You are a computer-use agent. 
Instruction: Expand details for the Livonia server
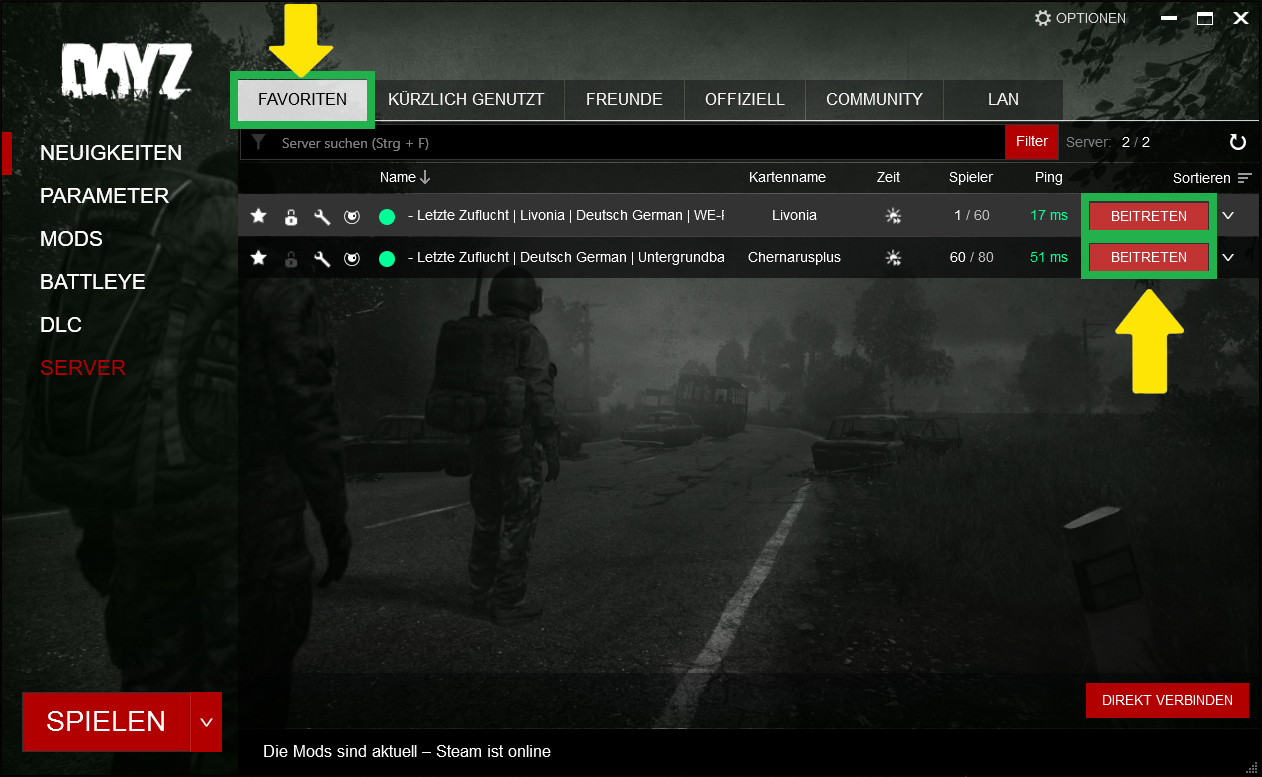click(x=1228, y=215)
